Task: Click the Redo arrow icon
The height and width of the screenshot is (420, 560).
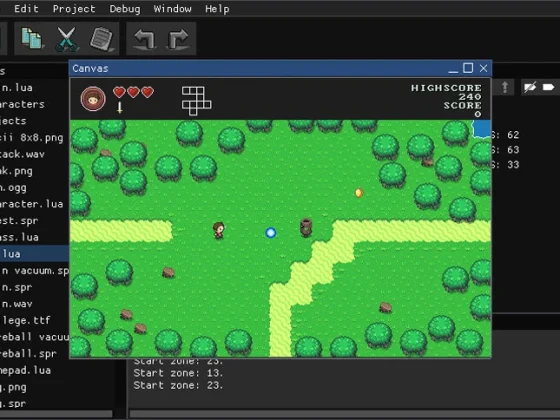Action: [x=178, y=39]
